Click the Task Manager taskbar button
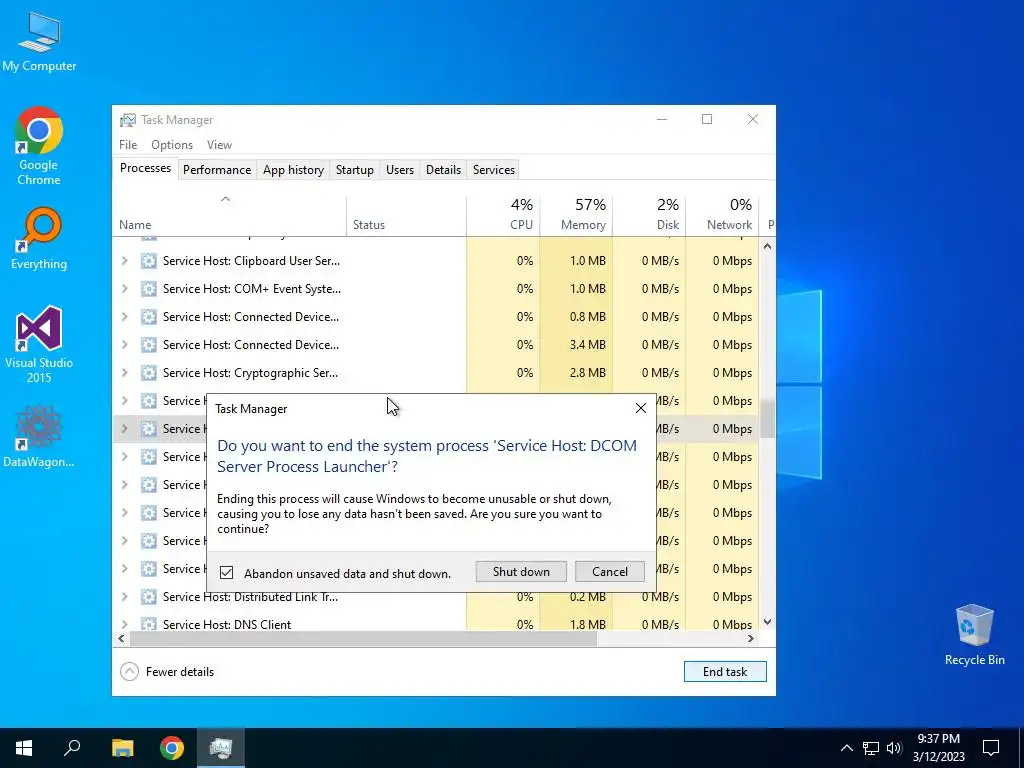 click(221, 748)
